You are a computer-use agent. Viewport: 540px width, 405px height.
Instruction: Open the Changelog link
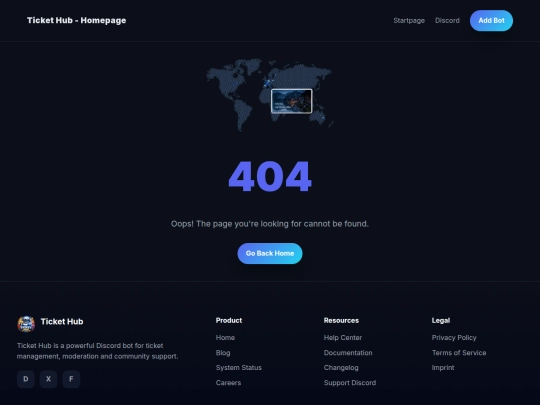[x=341, y=367]
